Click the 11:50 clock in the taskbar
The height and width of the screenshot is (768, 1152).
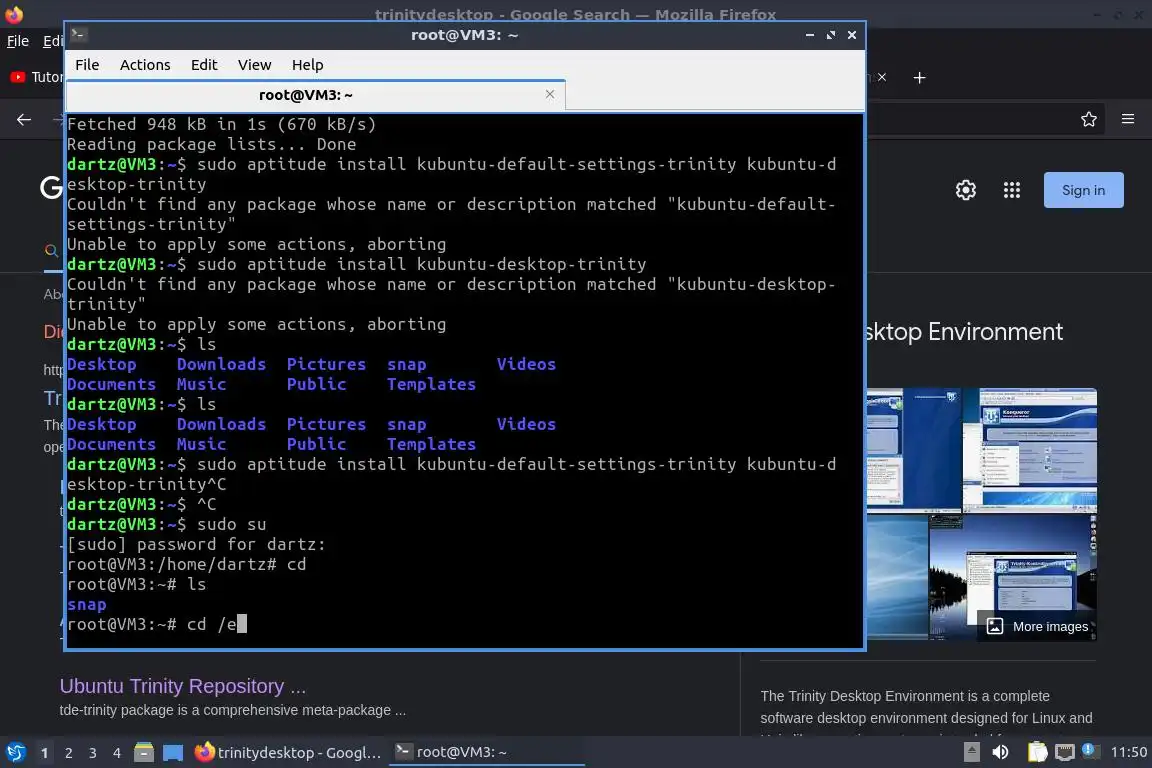1128,752
